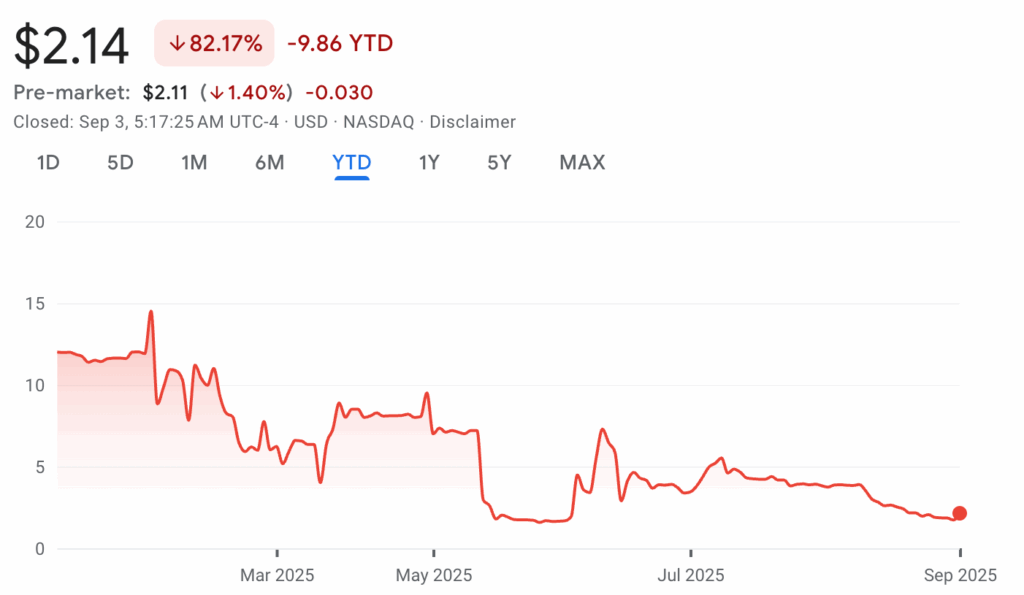Select the 1D time range tab
This screenshot has width=1024, height=595.
point(48,162)
